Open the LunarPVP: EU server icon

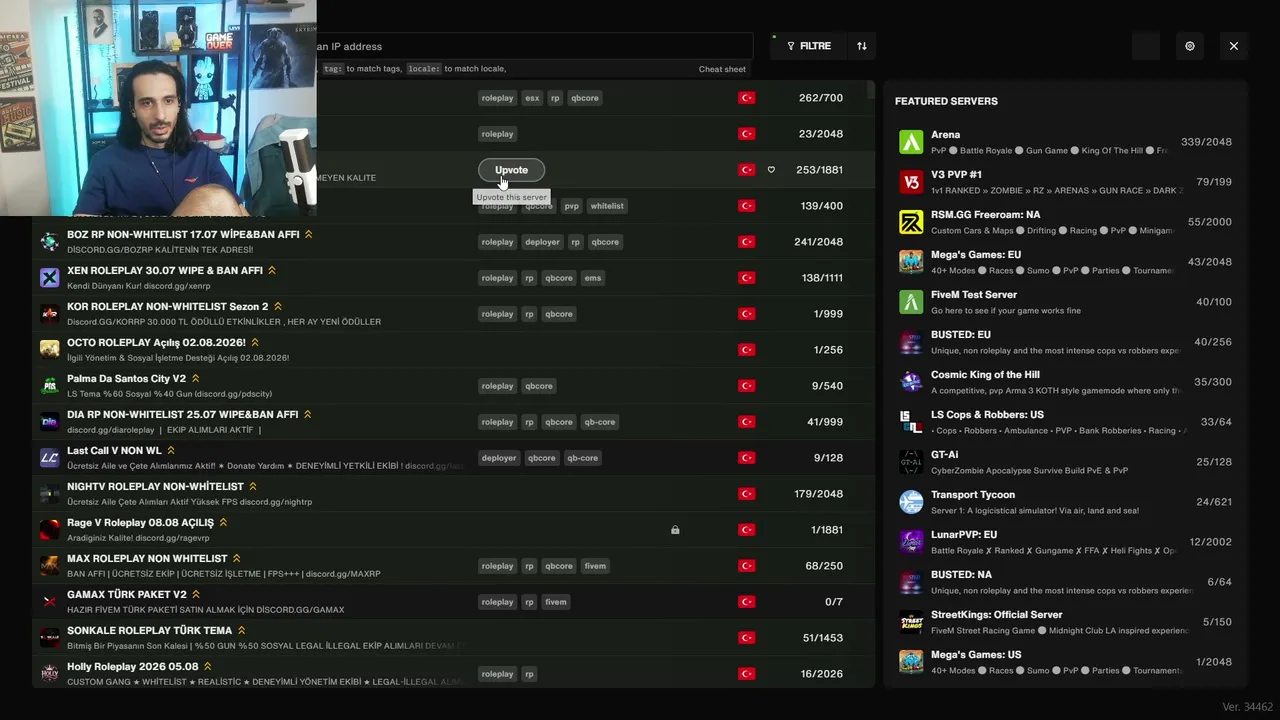coord(911,542)
